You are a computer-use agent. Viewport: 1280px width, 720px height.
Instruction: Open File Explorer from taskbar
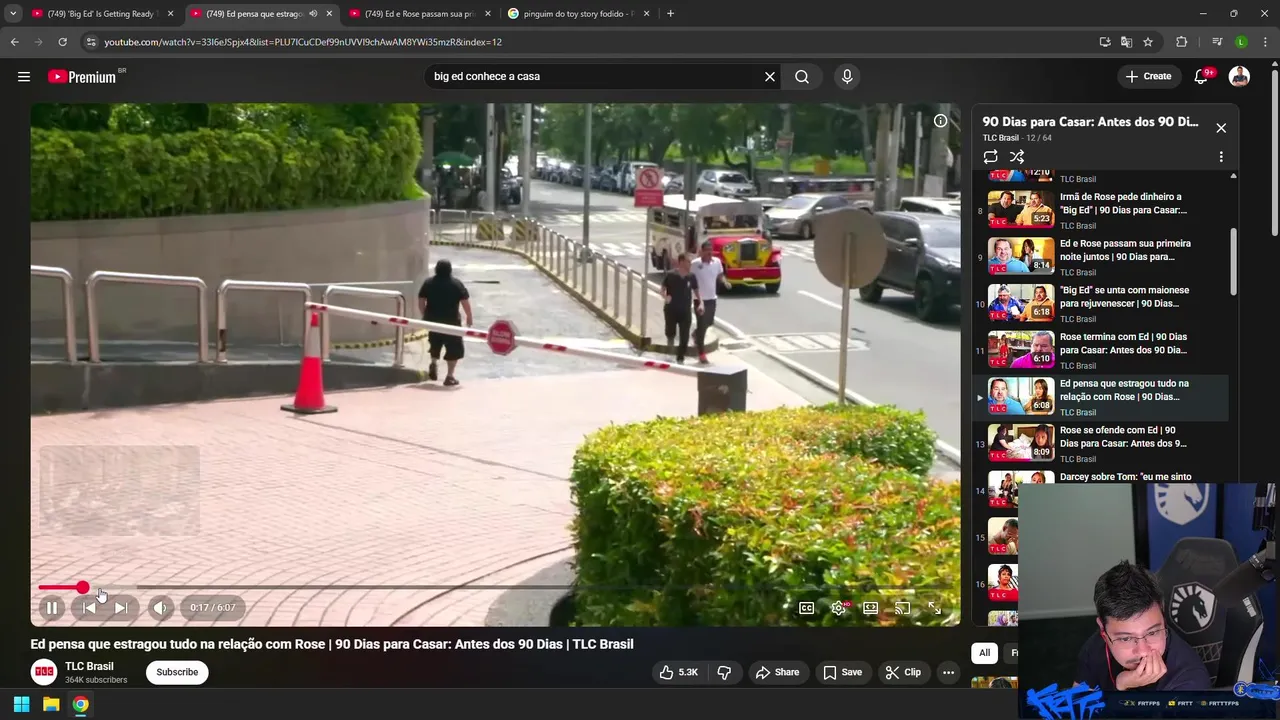51,704
